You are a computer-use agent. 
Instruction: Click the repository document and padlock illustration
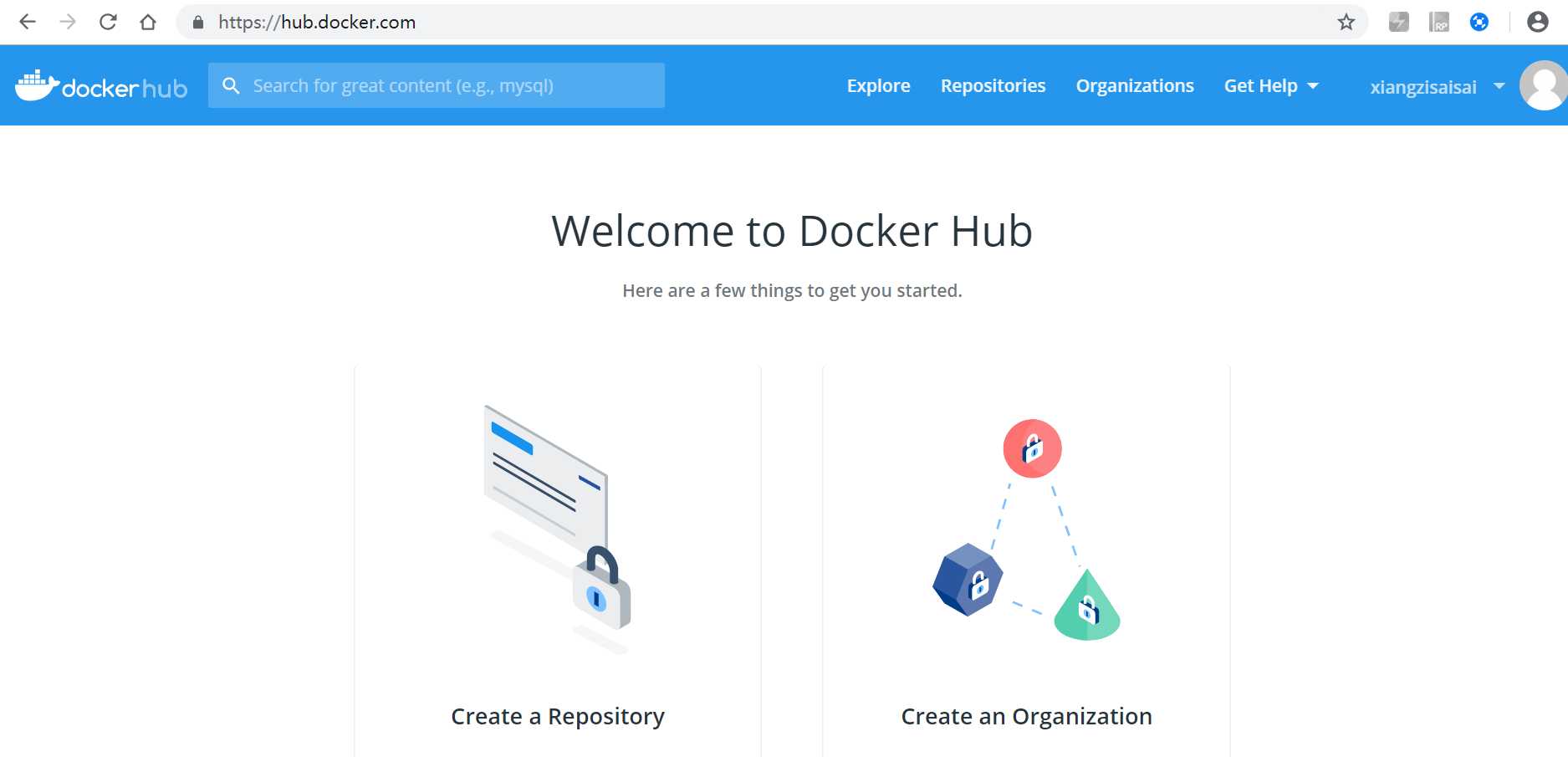coord(558,529)
